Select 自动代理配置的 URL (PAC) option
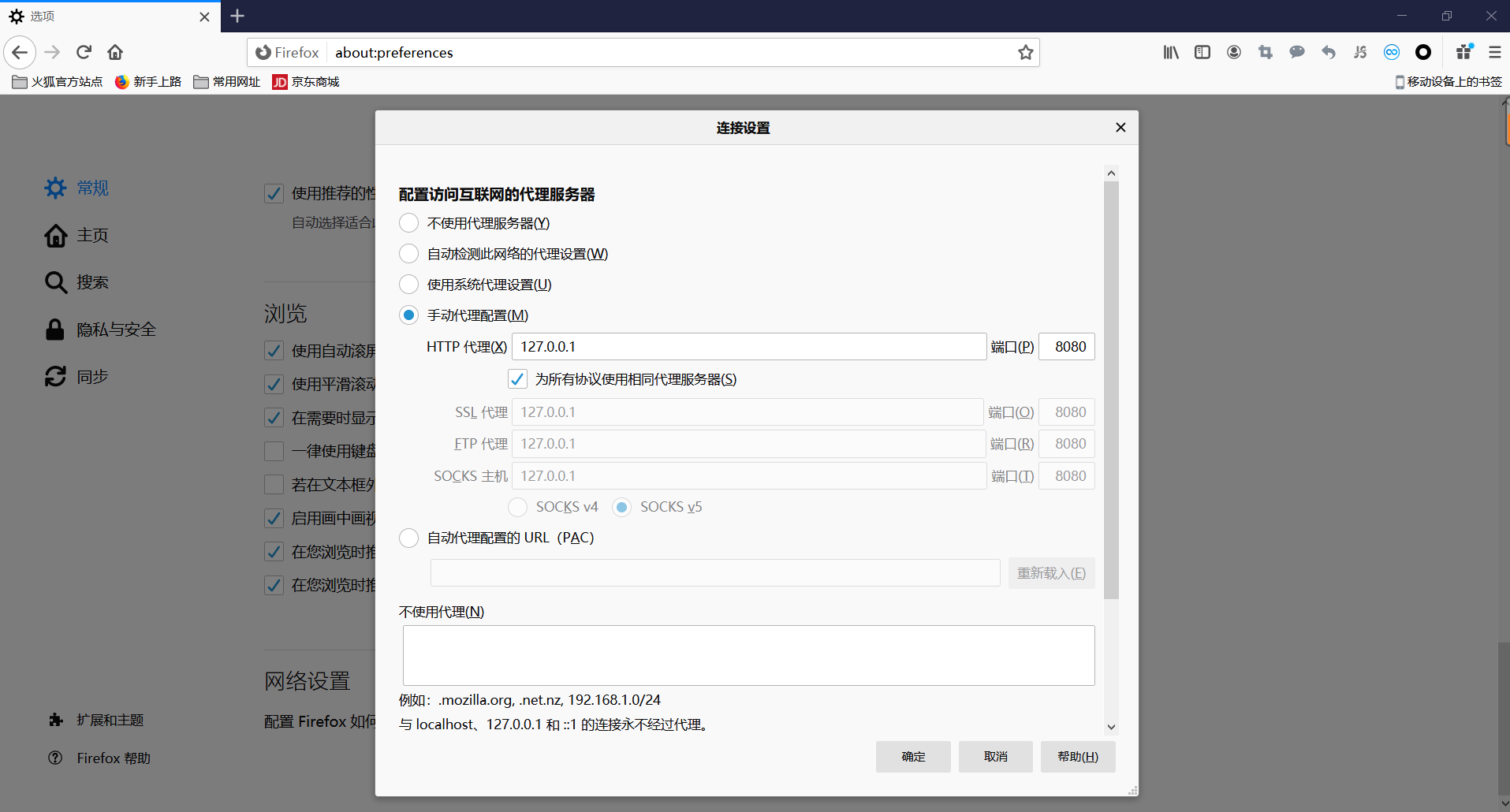 point(408,538)
